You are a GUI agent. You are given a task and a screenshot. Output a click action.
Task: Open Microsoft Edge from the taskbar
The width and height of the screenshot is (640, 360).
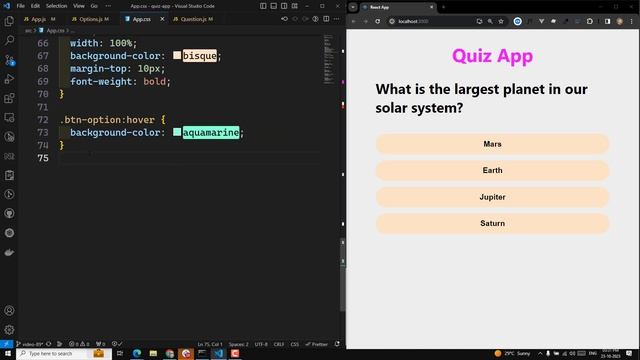click(x=137, y=353)
